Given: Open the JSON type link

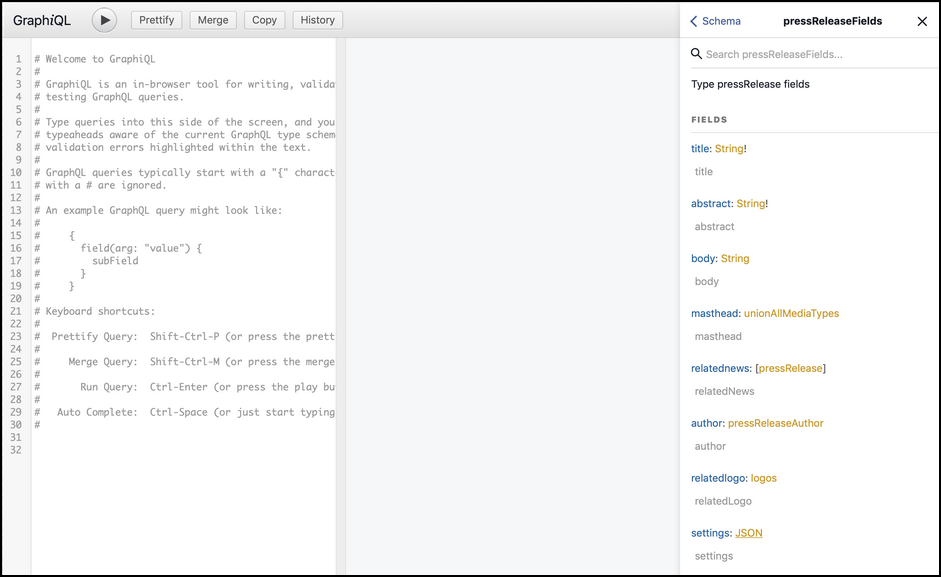Looking at the screenshot, I should pos(749,533).
